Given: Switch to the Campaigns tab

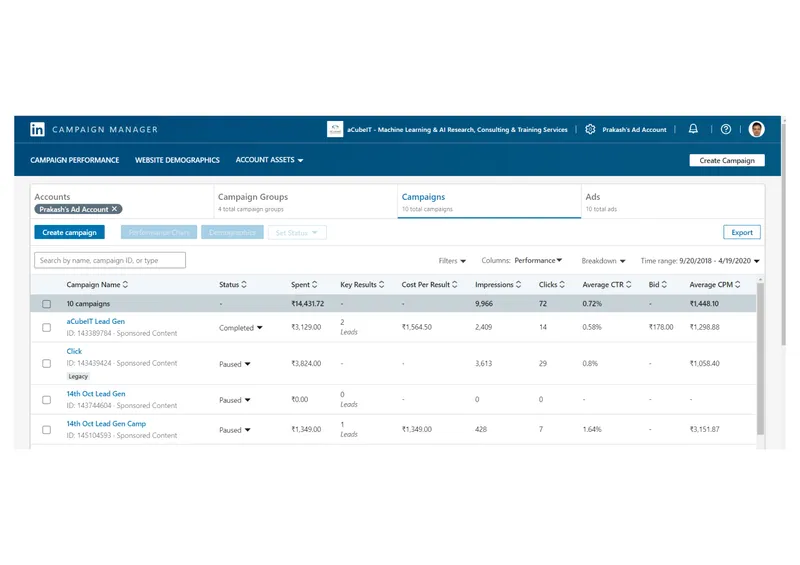Looking at the screenshot, I should (489, 202).
